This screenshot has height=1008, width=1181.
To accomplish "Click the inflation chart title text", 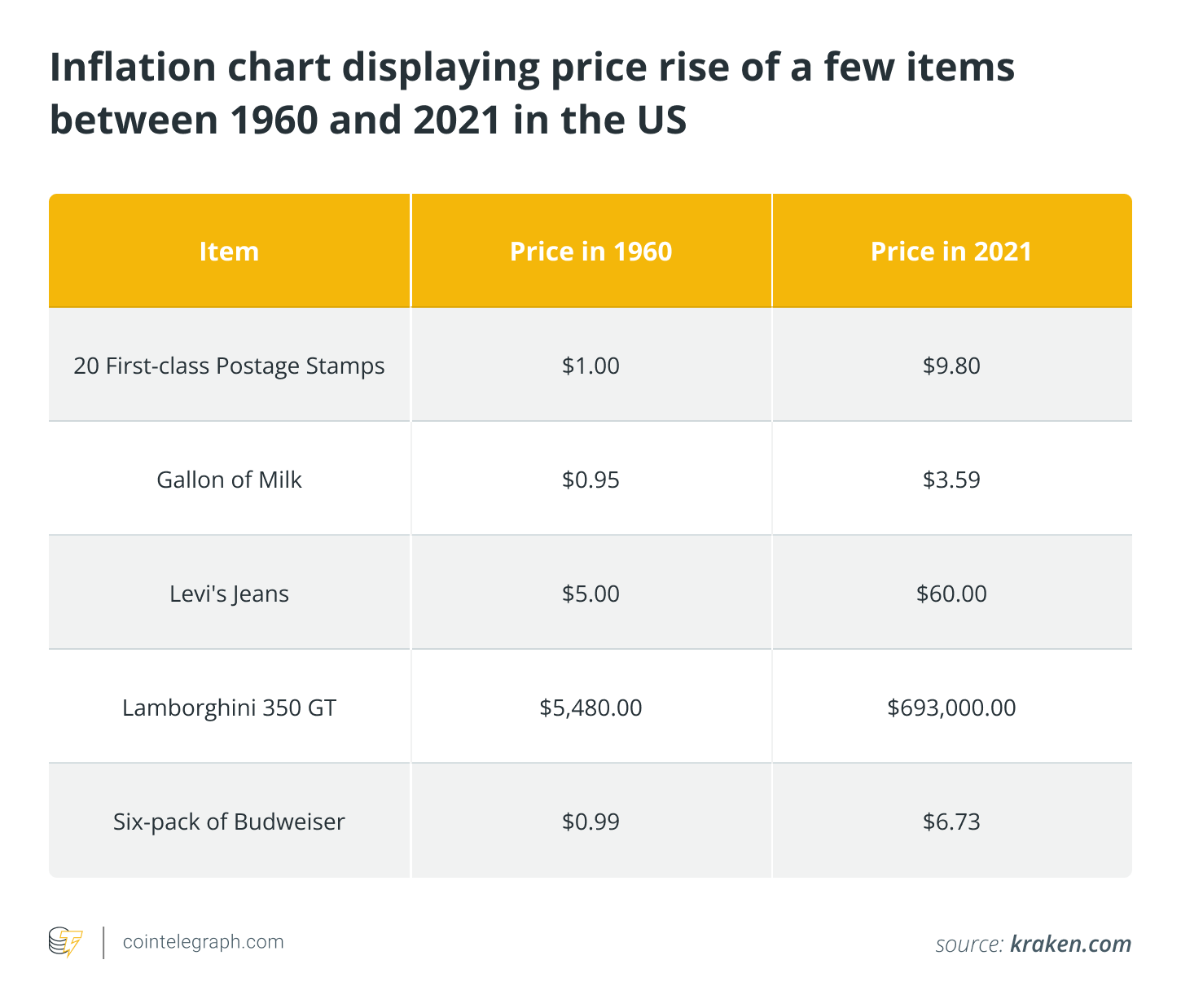I will click(x=532, y=94).
